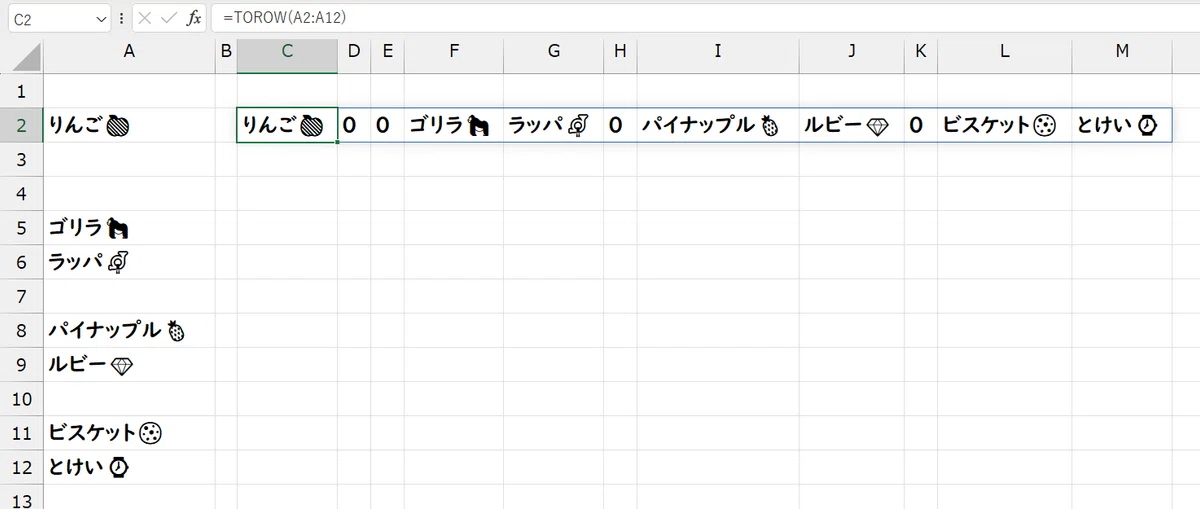Click cell J2 containing ルビー
This screenshot has width=1200, height=509.
pyautogui.click(x=851, y=125)
